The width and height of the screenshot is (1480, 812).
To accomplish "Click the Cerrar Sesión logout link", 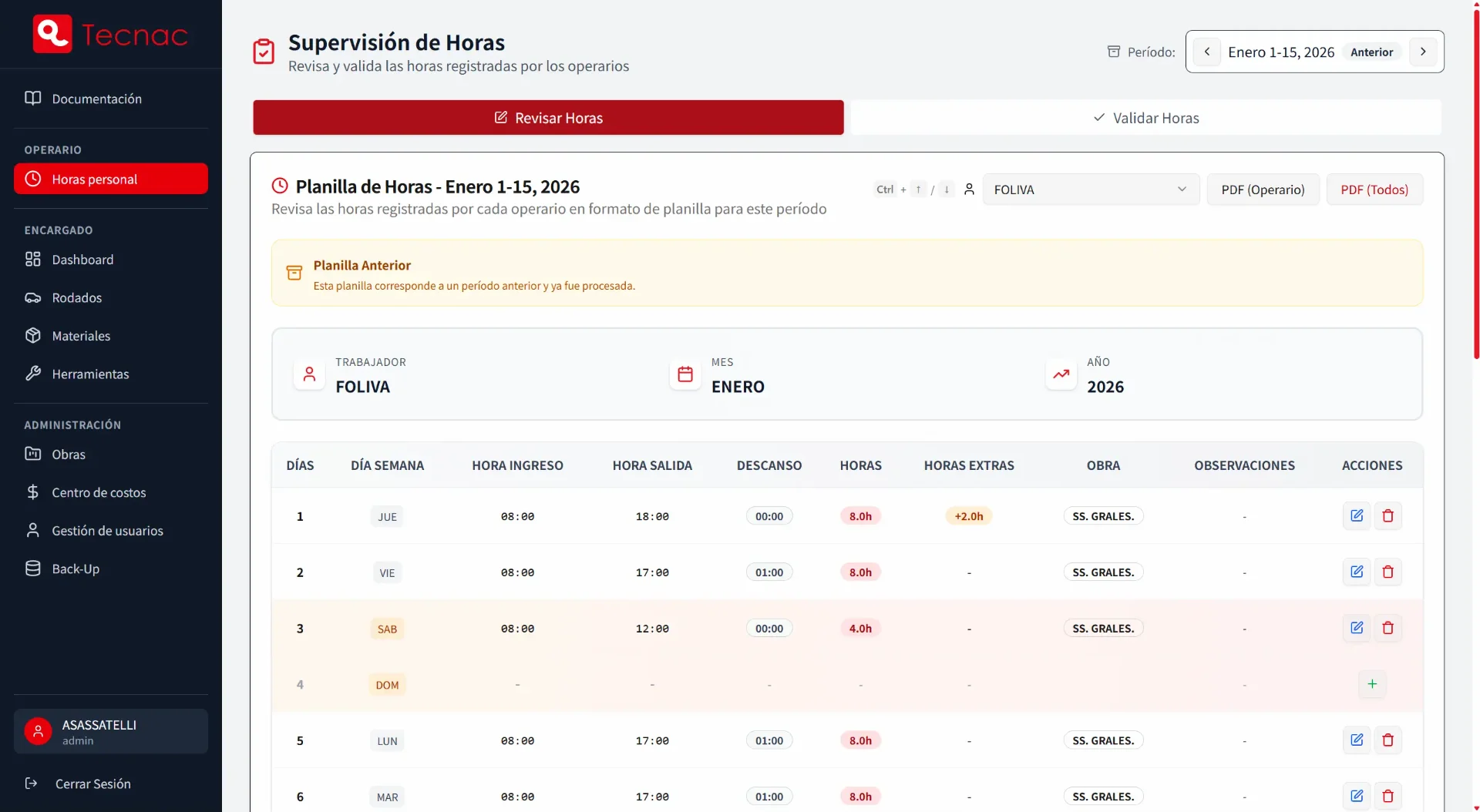I will (x=92, y=784).
